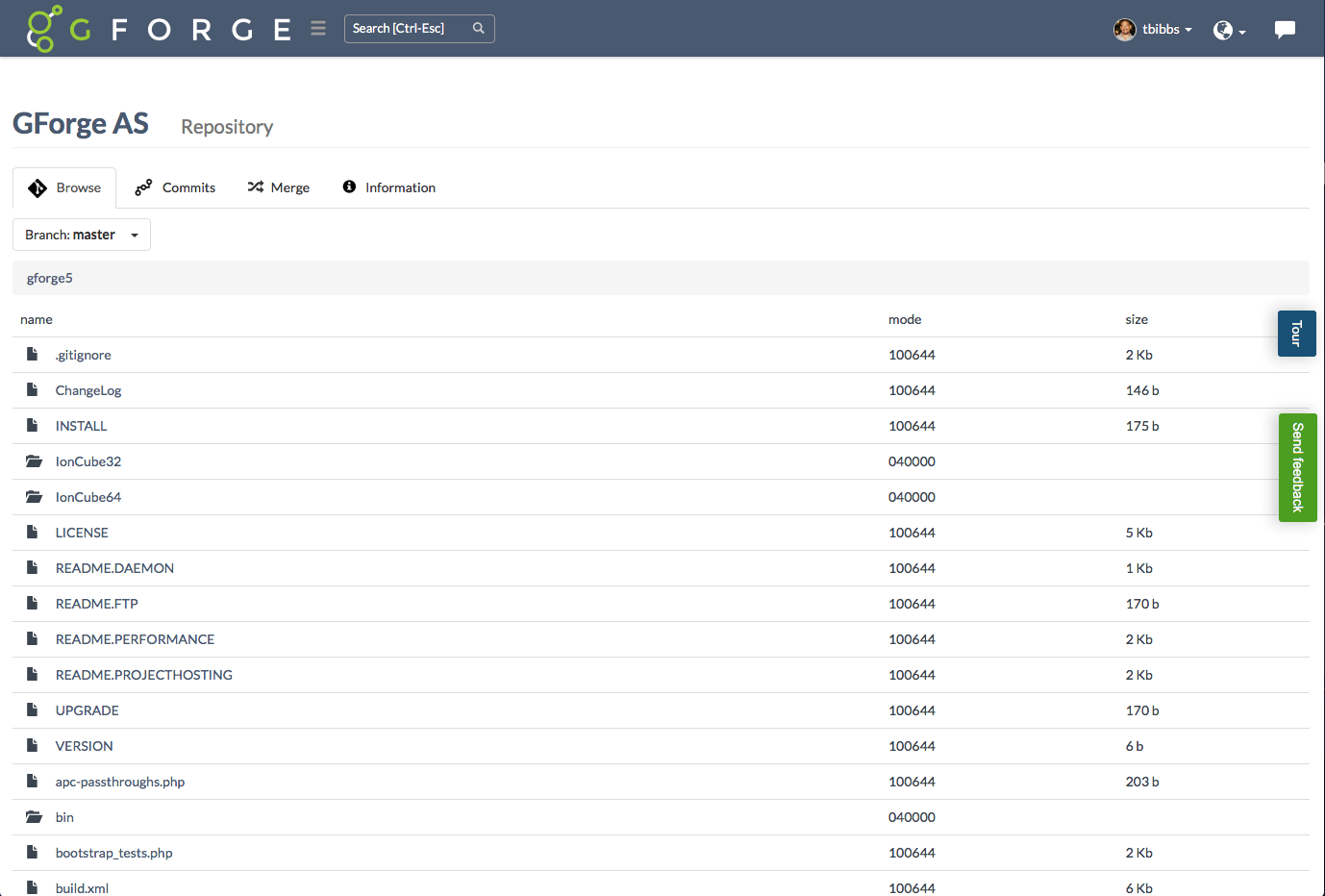
Task: Click the file icon next to LICENSE
Action: coord(32,532)
